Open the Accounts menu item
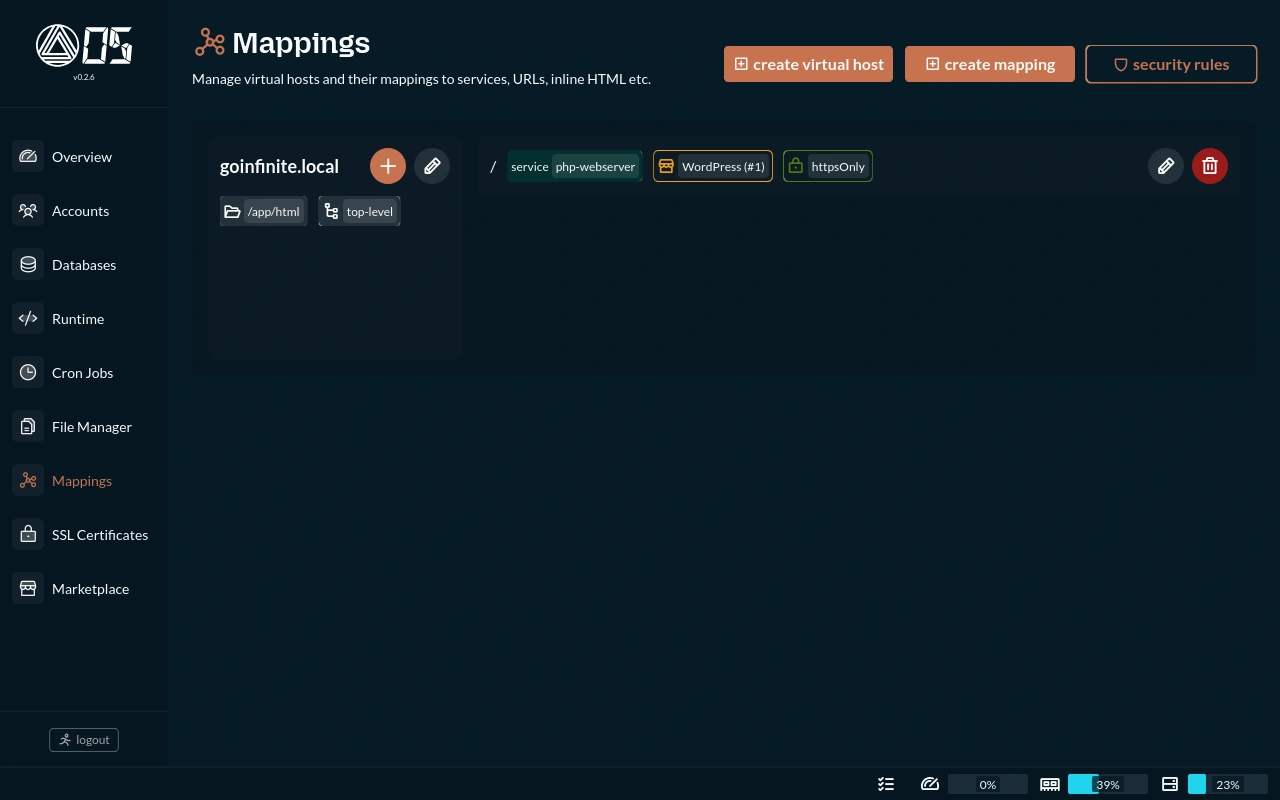The width and height of the screenshot is (1280, 800). (x=80, y=211)
